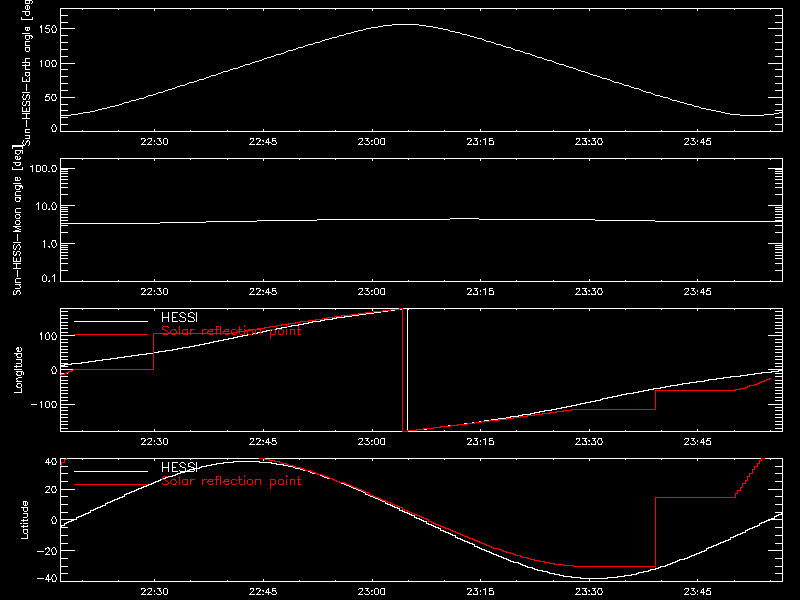Click 10.0 tick on Moon angle plot
Image resolution: width=800 pixels, height=600 pixels.
46,206
